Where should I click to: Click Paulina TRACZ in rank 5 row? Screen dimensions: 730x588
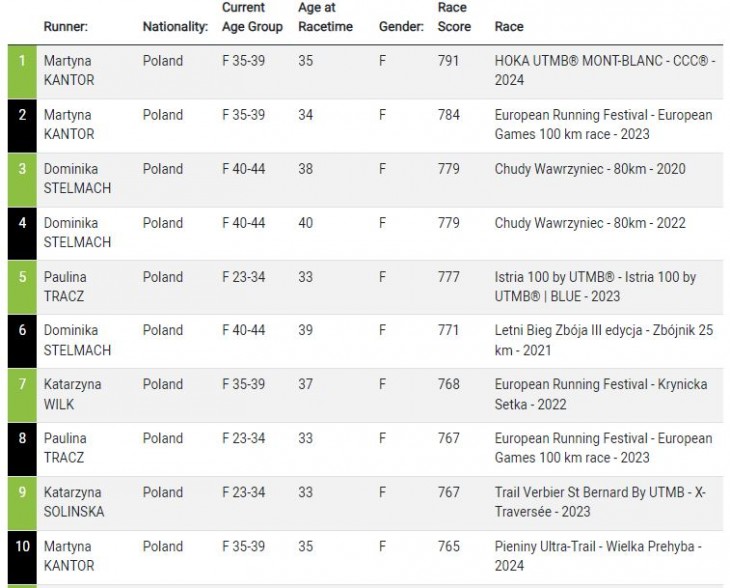point(65,286)
